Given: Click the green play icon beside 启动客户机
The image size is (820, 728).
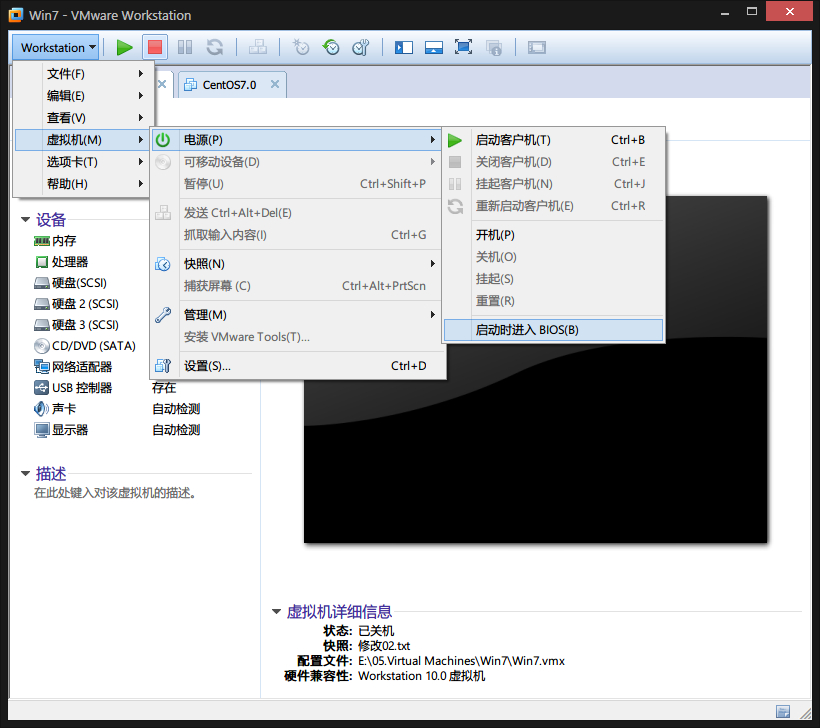Looking at the screenshot, I should click(455, 140).
